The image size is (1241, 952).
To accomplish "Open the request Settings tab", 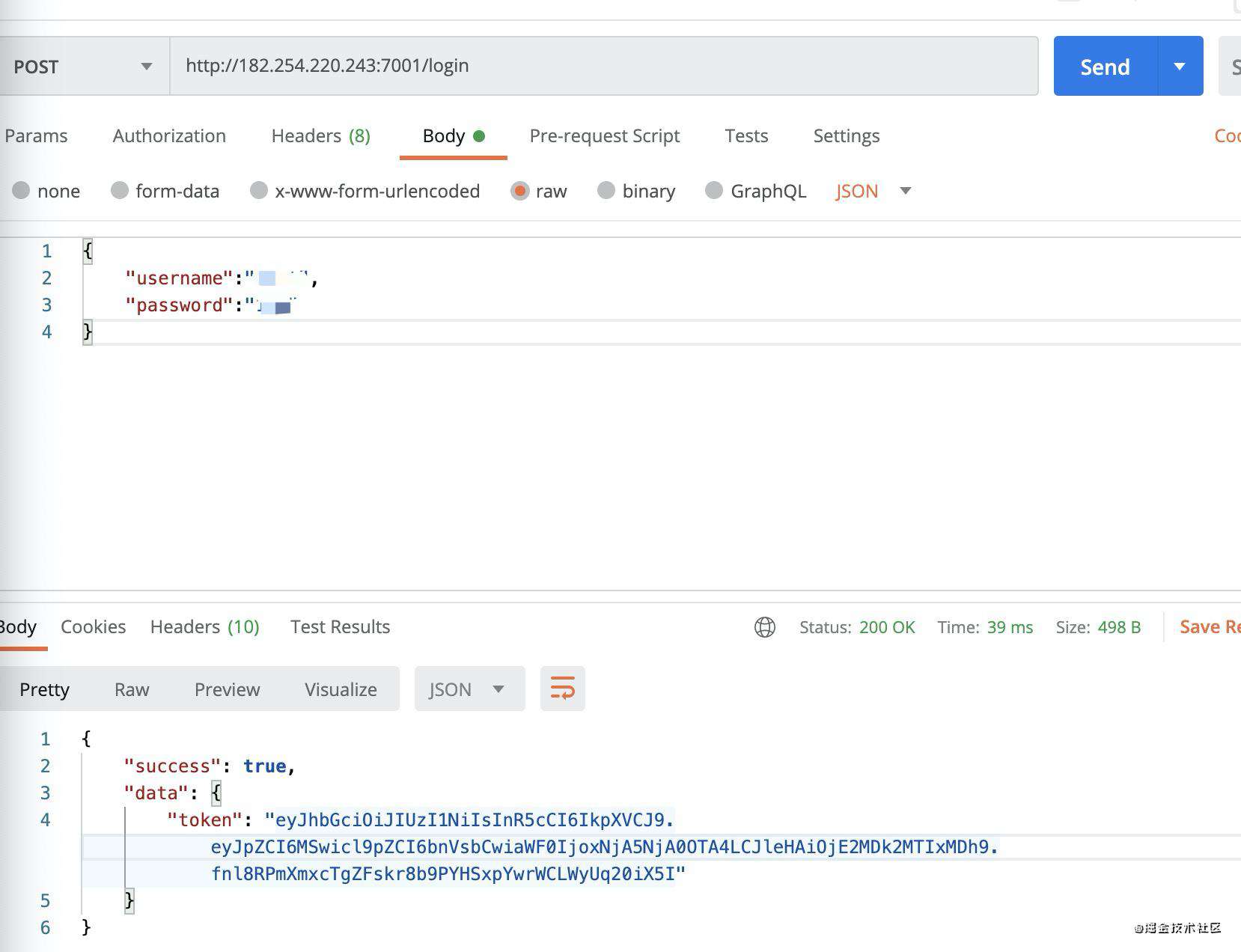I will coord(847,135).
